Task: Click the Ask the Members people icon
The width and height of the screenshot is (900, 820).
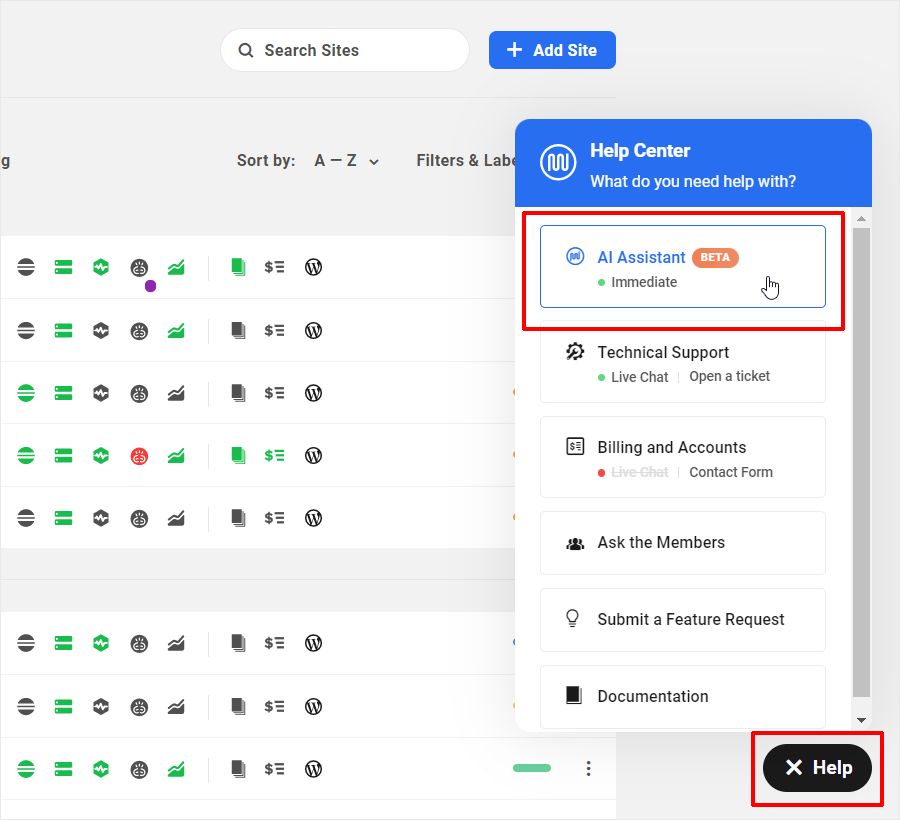Action: point(575,543)
